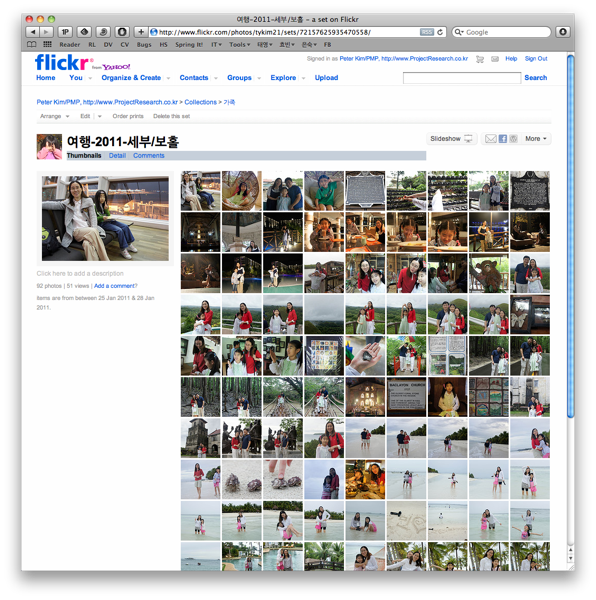Click Delete this set link
596x600 pixels.
click(171, 116)
